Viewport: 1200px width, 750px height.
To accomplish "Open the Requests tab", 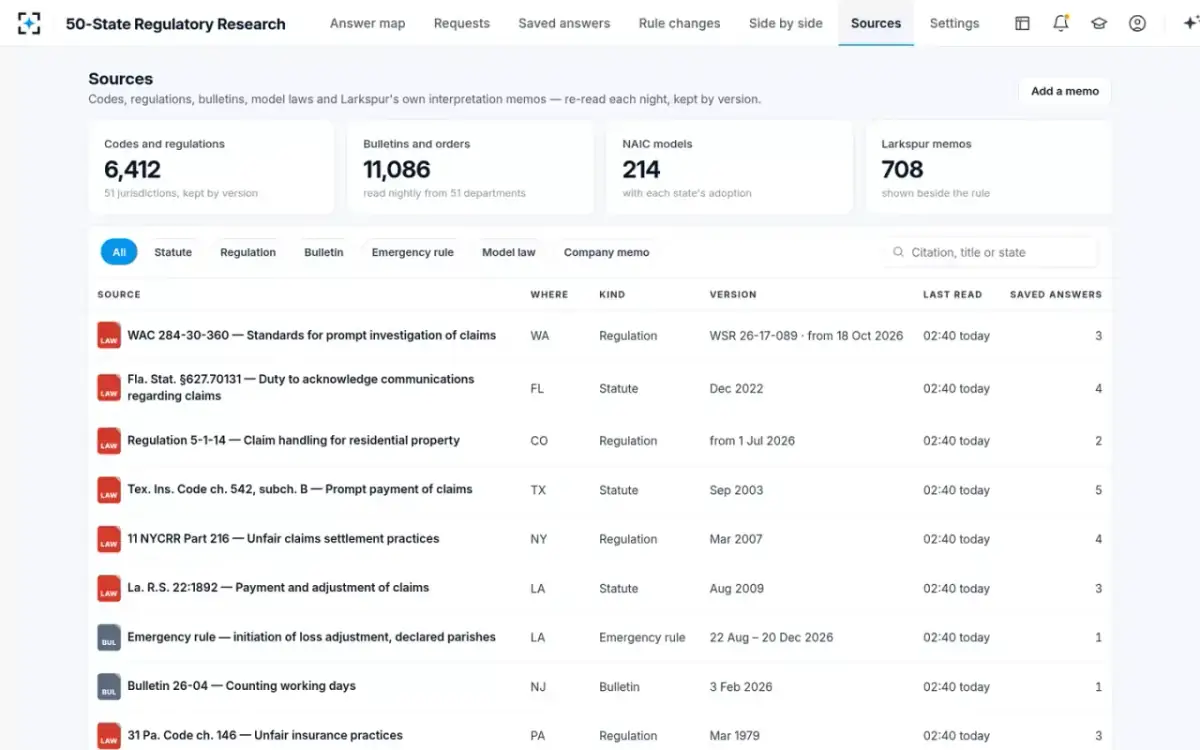I will pos(462,23).
